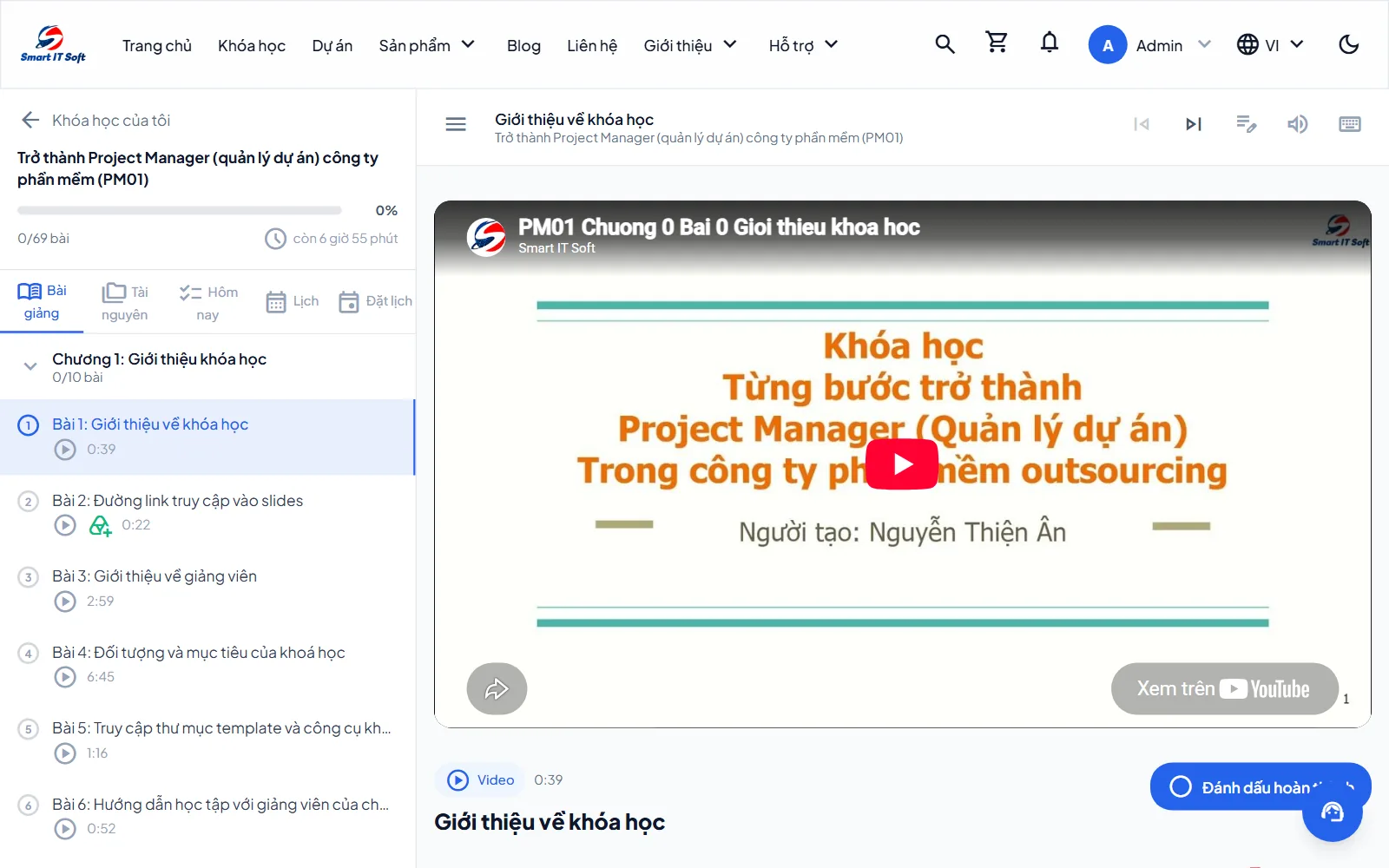The height and width of the screenshot is (868, 1389).
Task: Open the Dự án page
Action: [332, 45]
